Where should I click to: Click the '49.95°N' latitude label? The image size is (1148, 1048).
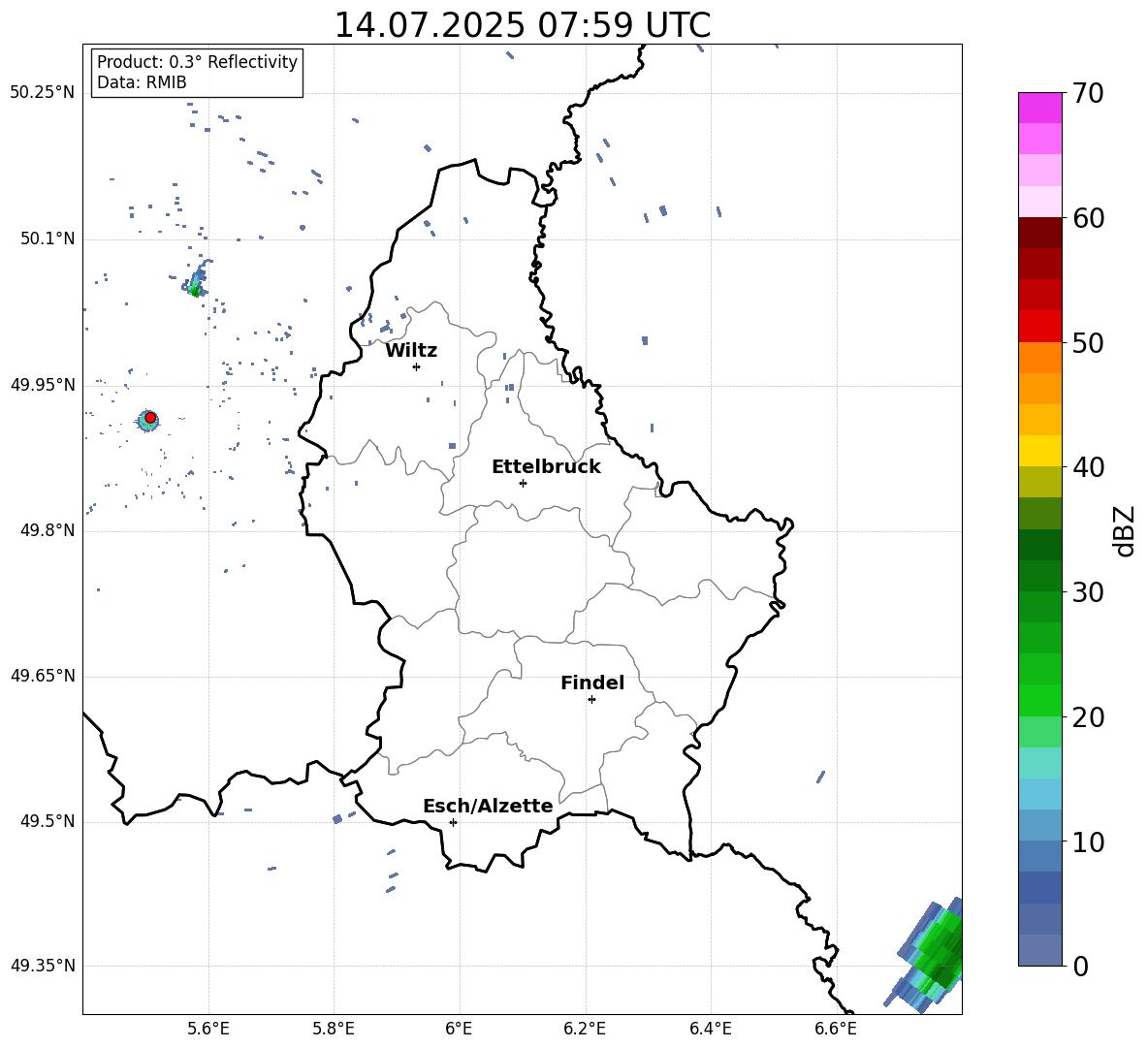43,385
